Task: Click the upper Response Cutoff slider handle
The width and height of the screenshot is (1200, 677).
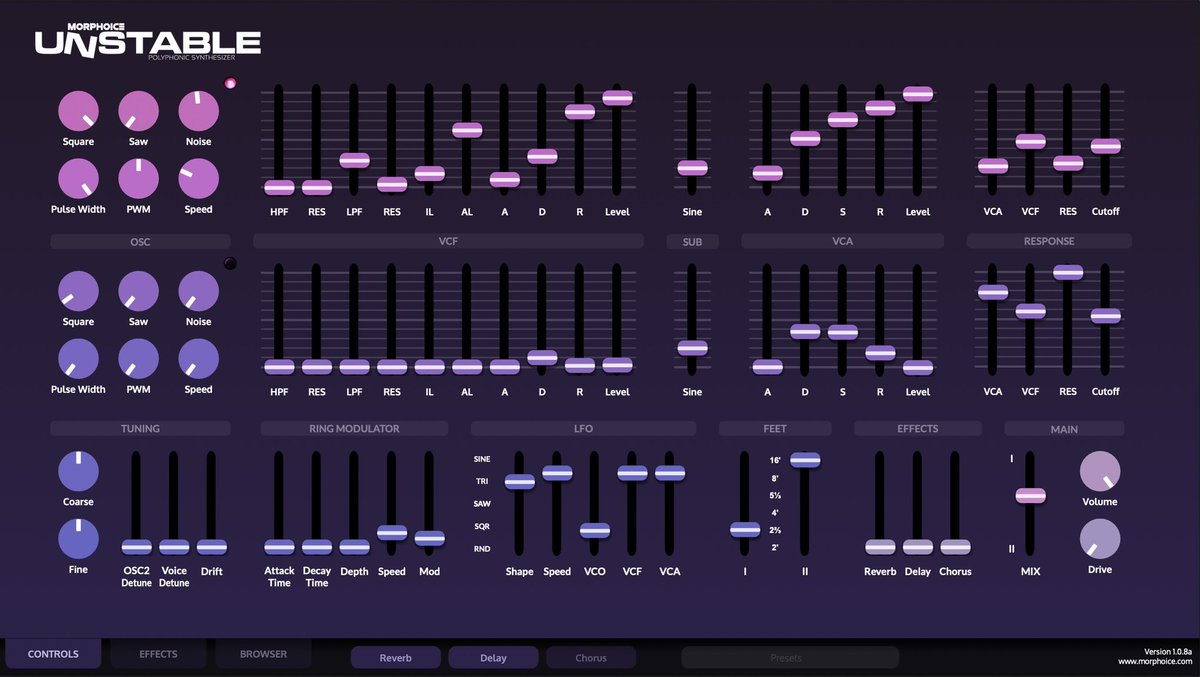Action: pyautogui.click(x=1105, y=146)
